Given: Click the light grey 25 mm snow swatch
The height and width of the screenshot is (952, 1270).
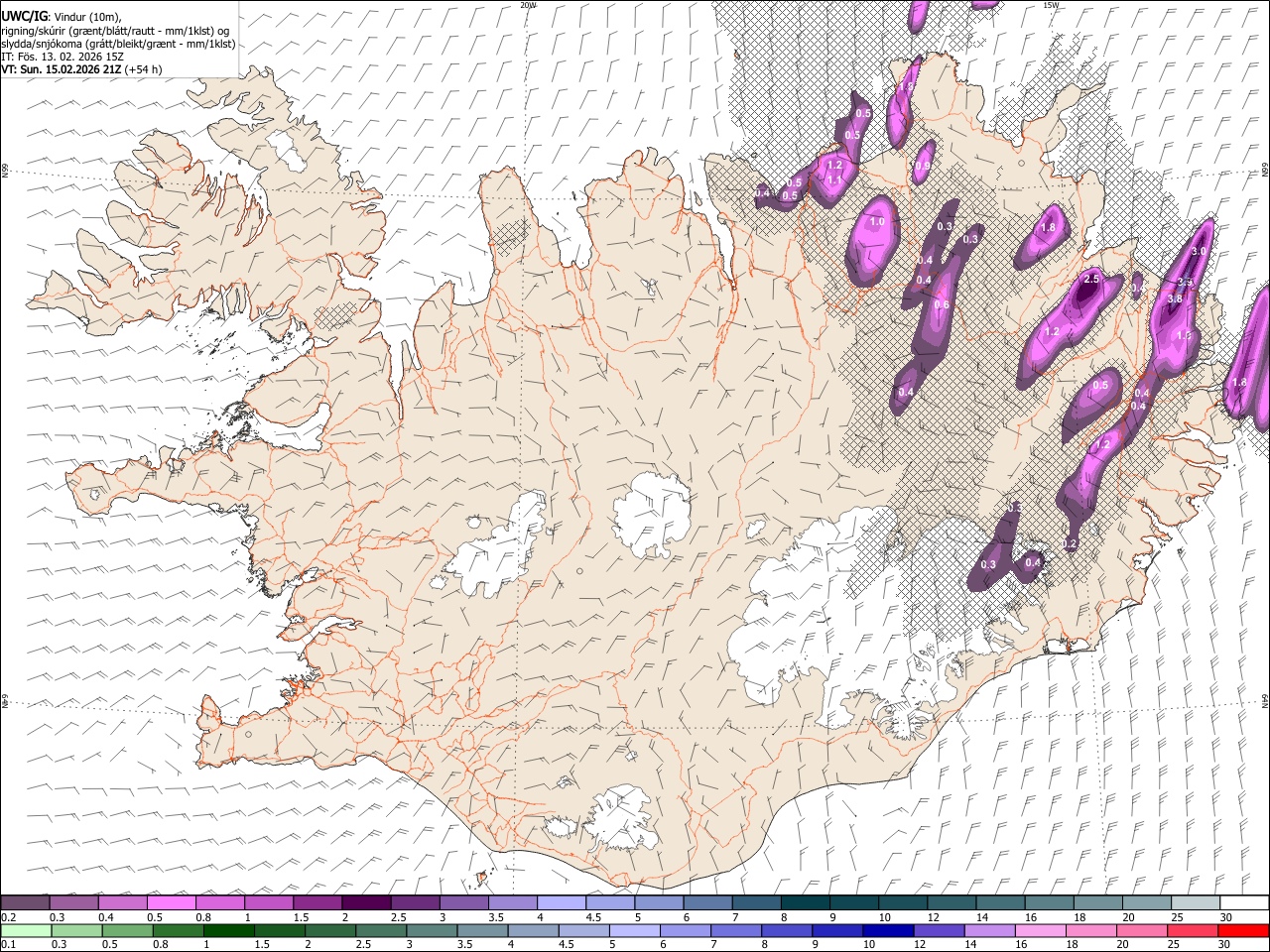Looking at the screenshot, I should 1195,903.
